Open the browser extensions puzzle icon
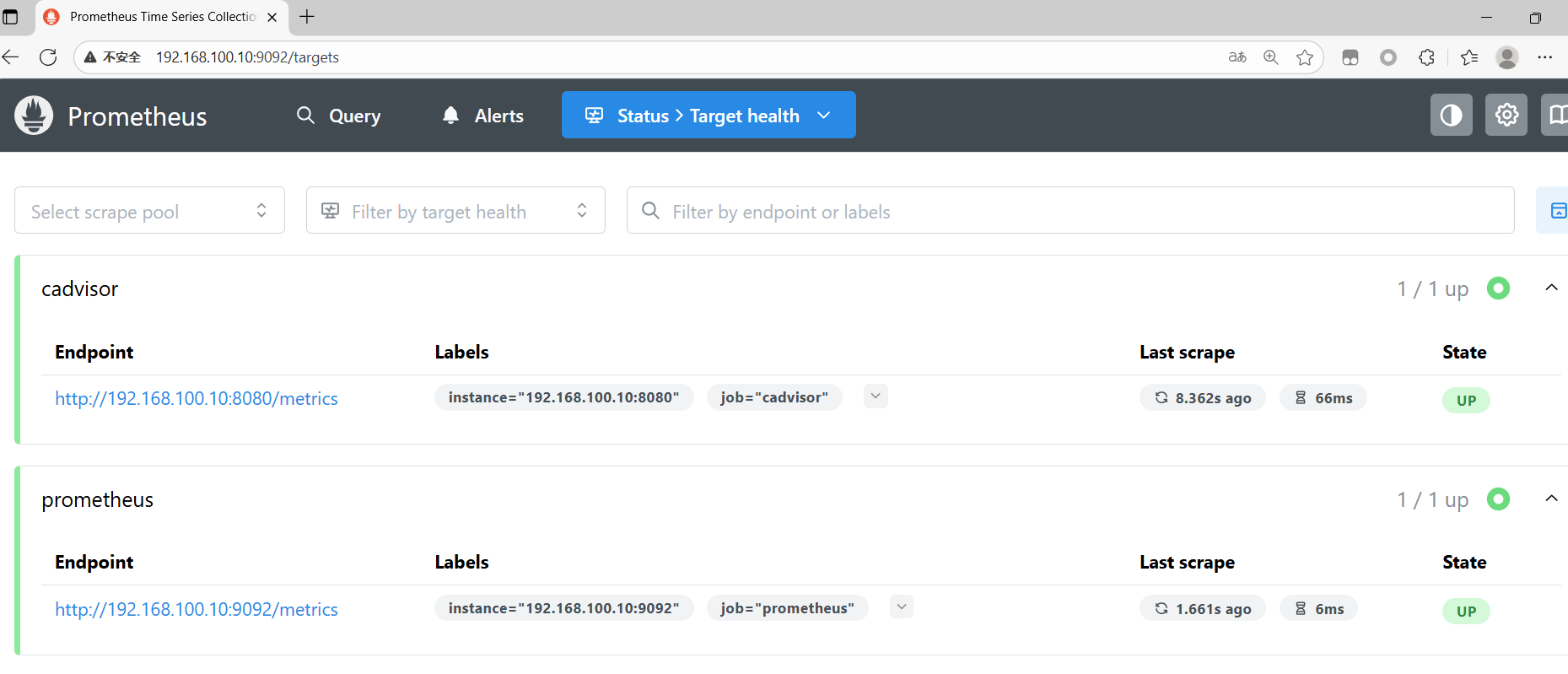The image size is (1568, 674). [x=1426, y=57]
